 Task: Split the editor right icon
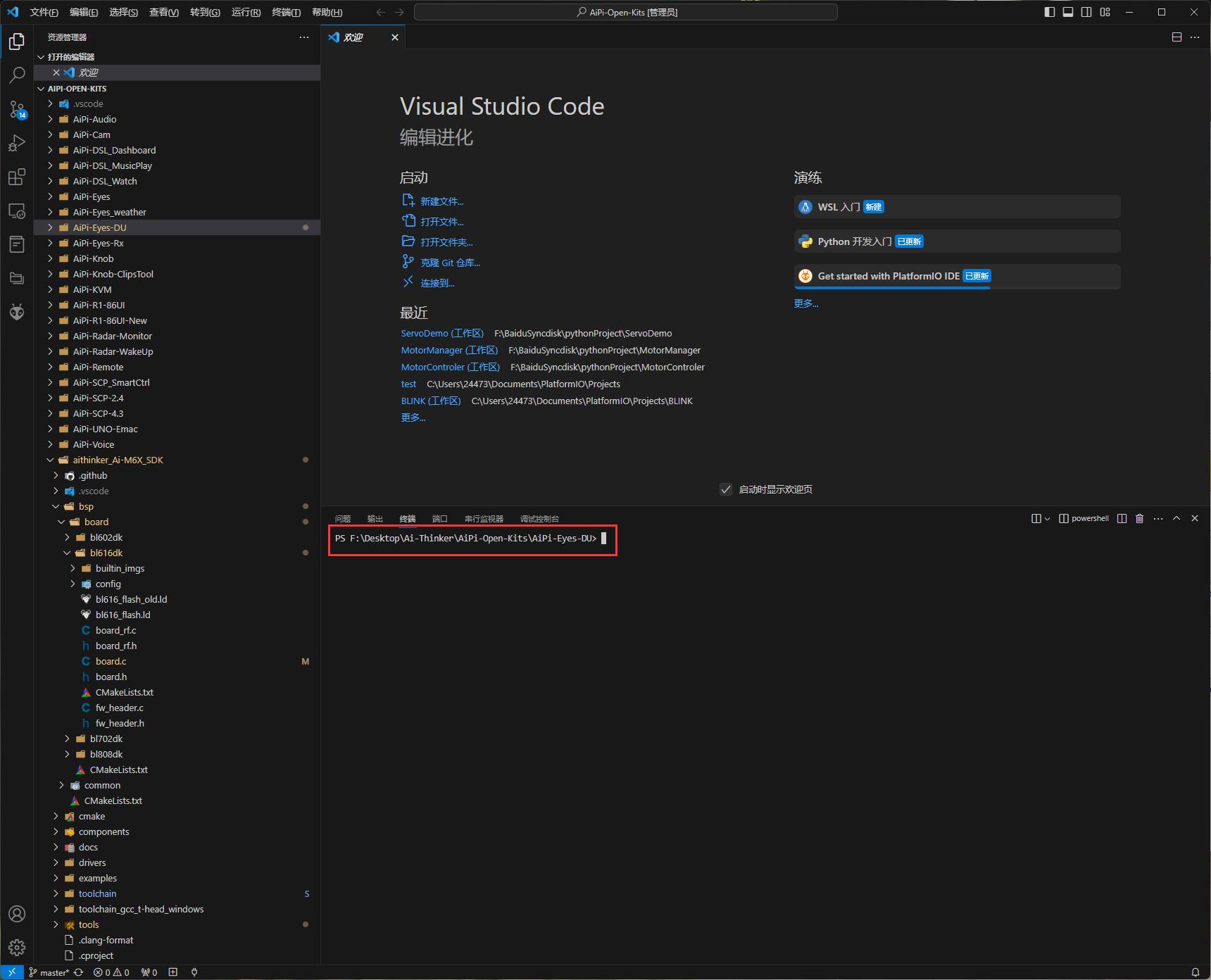pyautogui.click(x=1177, y=37)
